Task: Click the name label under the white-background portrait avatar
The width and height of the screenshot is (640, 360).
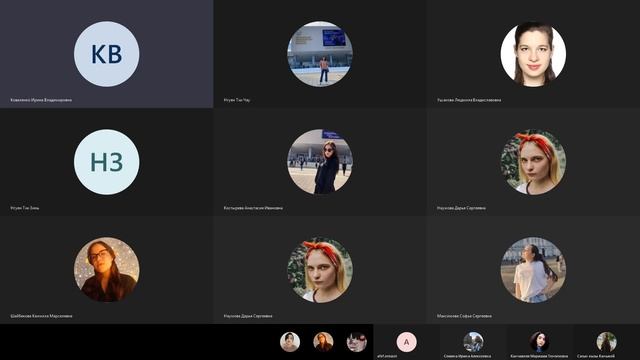Action: point(469,100)
